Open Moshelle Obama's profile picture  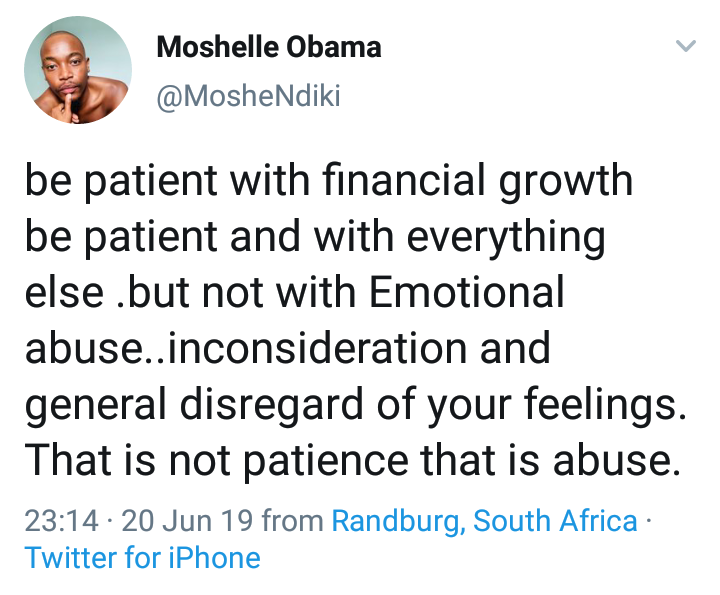coord(78,70)
